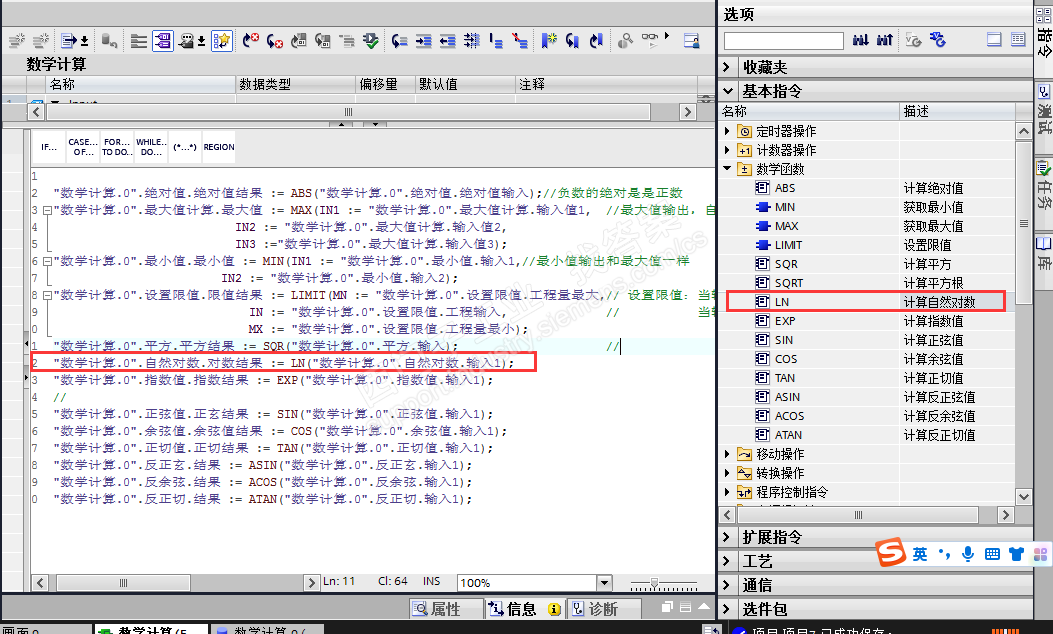Viewport: 1053px width, 634px height.
Task: Click the blue version update icon in instructions panel
Action: (x=937, y=40)
